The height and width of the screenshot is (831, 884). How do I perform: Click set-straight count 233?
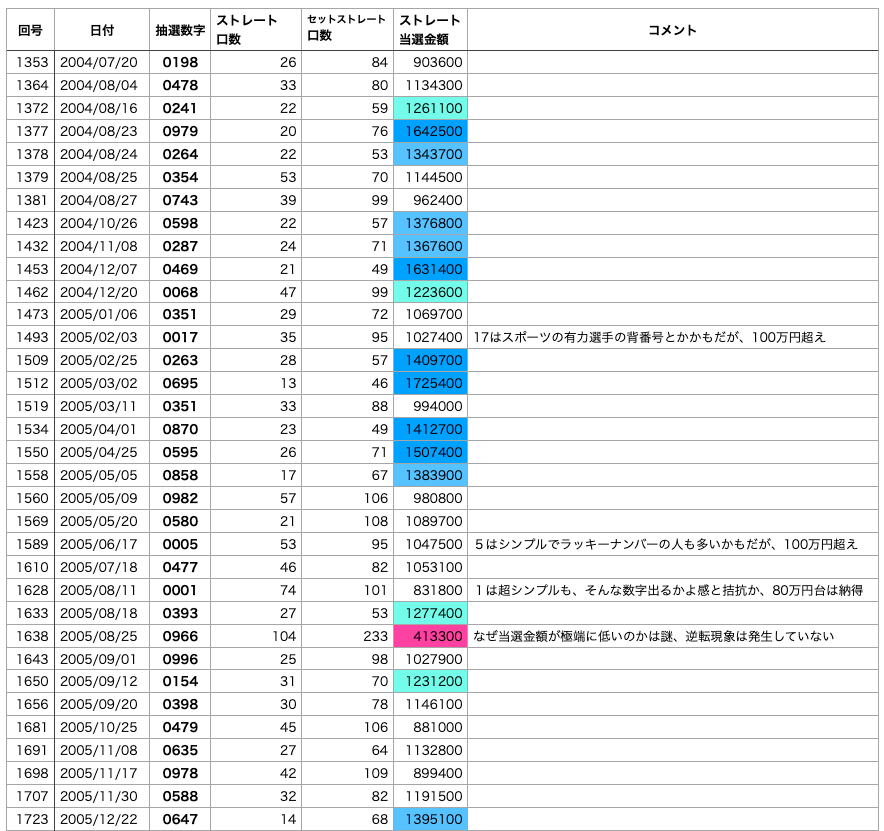coord(347,636)
